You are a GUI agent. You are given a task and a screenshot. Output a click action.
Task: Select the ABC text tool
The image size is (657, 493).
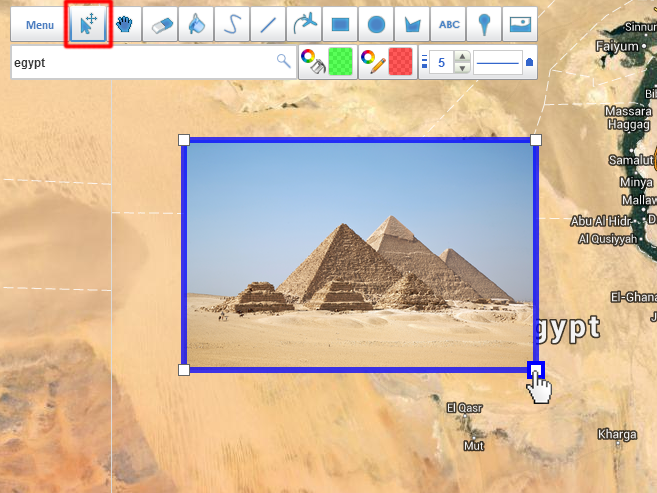coord(448,24)
